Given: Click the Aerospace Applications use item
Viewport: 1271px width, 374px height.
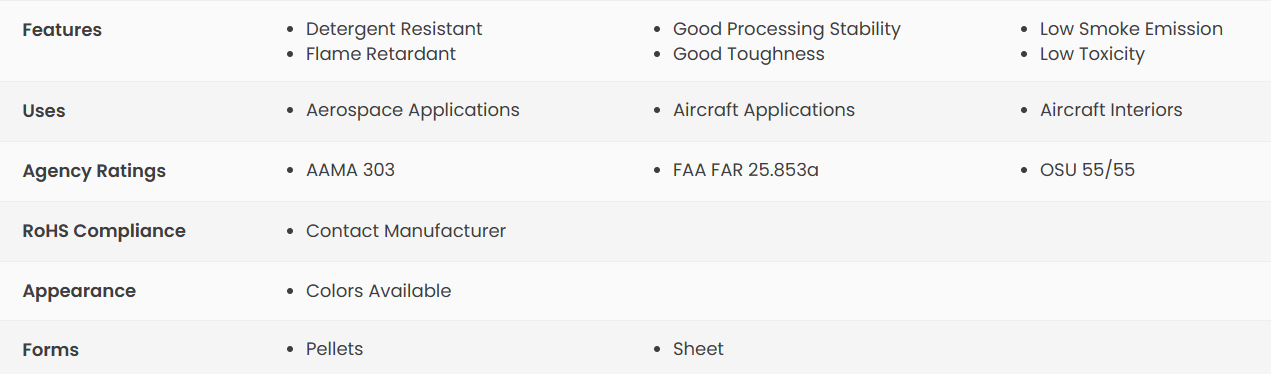Looking at the screenshot, I should (413, 110).
